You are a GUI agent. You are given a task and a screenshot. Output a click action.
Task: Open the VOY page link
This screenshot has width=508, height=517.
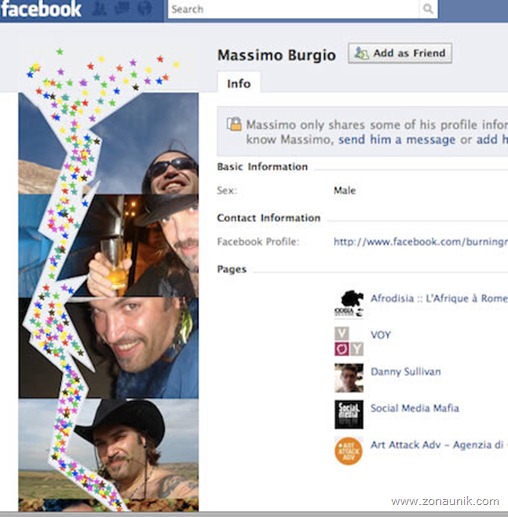pos(381,335)
